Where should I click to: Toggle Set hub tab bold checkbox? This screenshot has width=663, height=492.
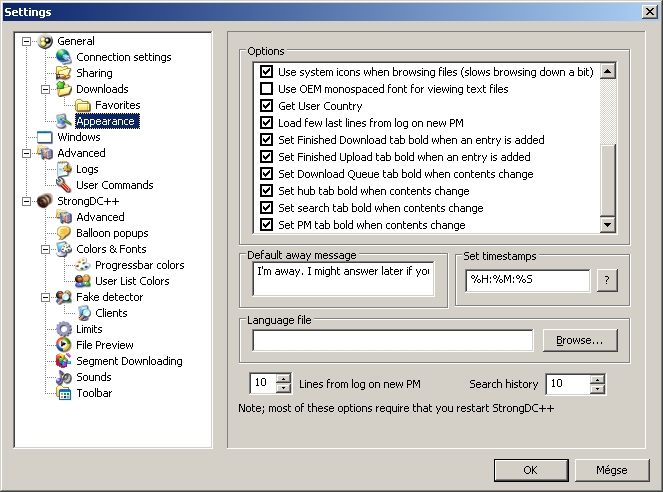point(266,191)
